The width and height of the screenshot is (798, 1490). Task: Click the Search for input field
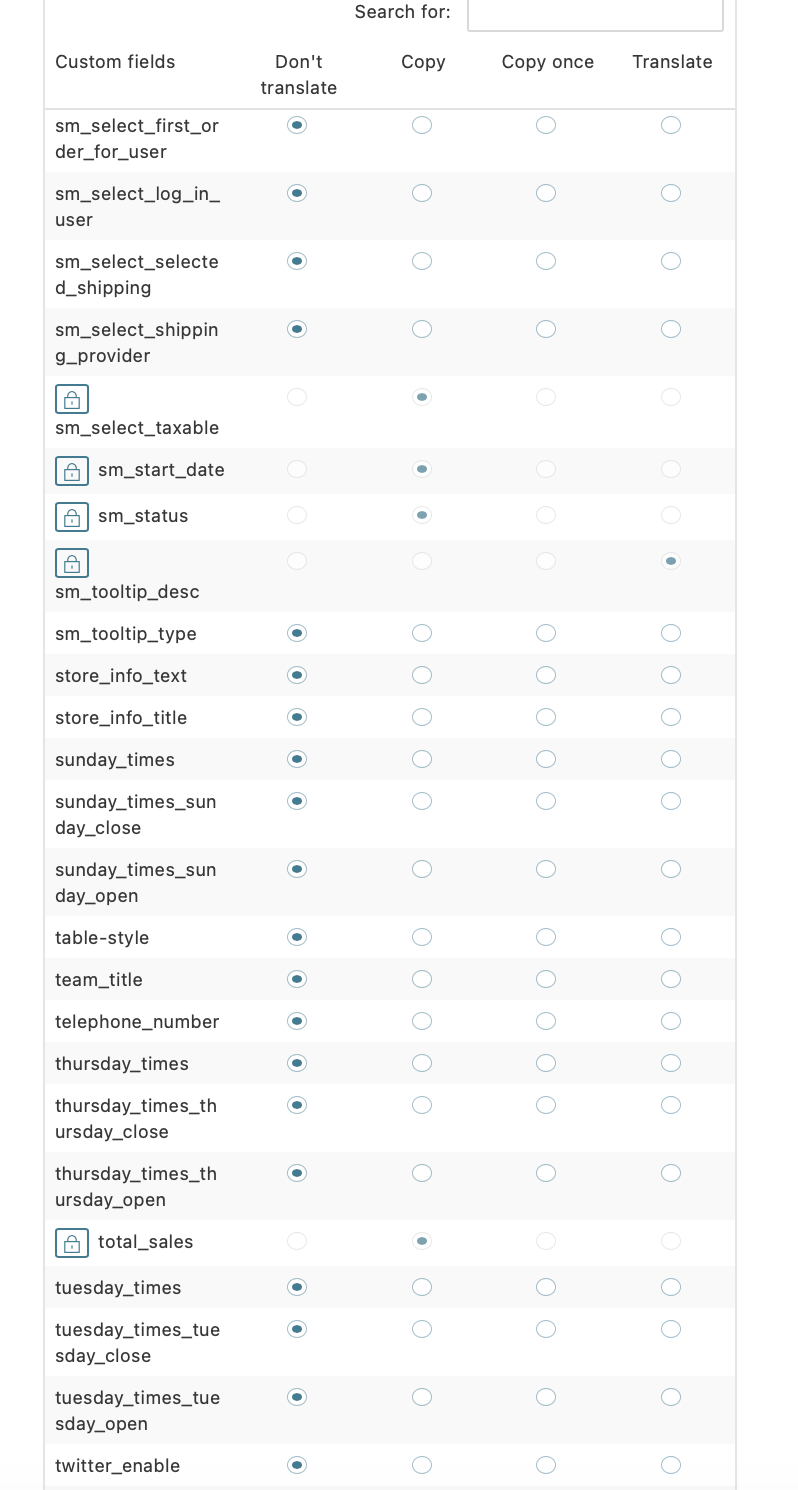click(x=595, y=14)
